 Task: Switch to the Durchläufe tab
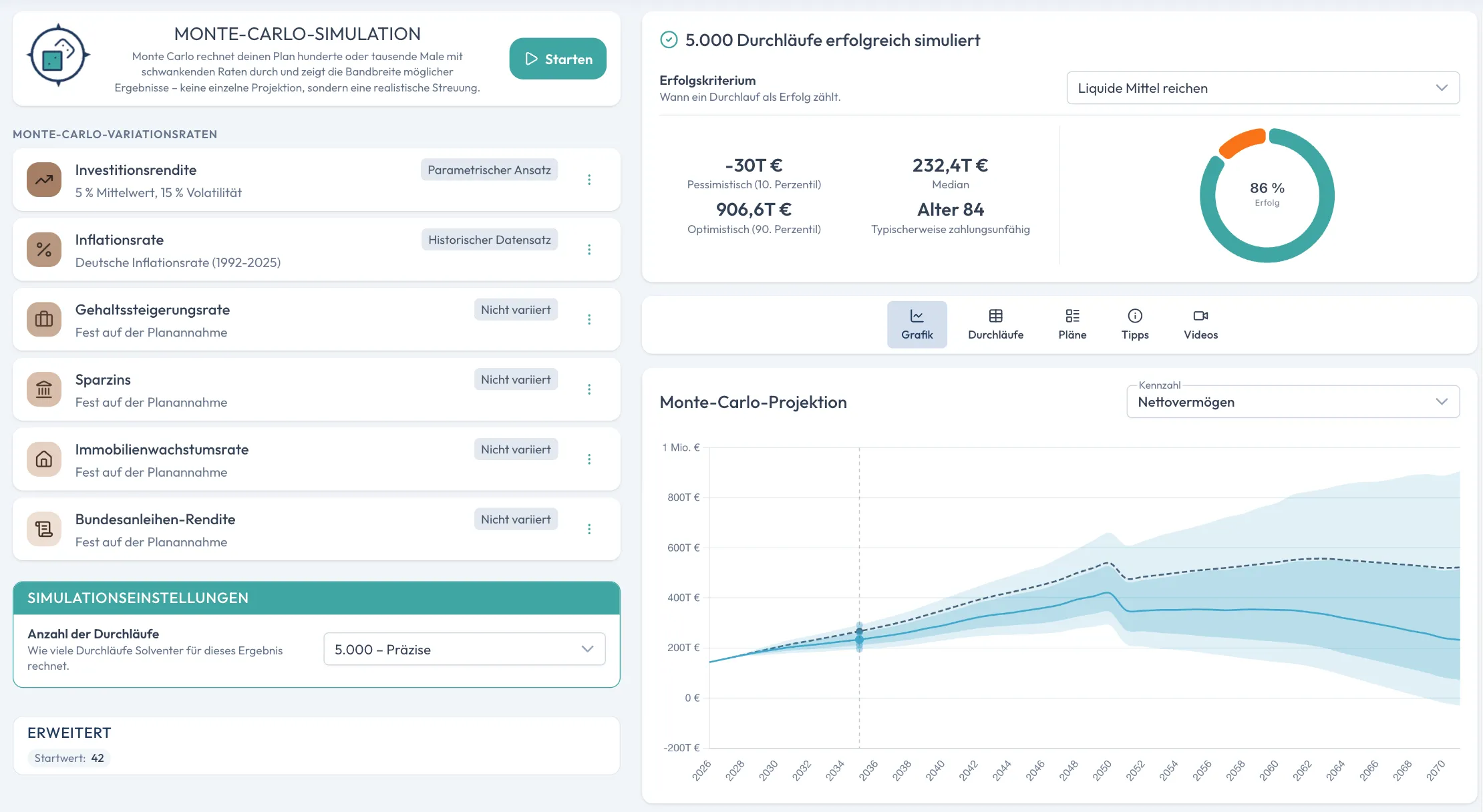pos(995,325)
